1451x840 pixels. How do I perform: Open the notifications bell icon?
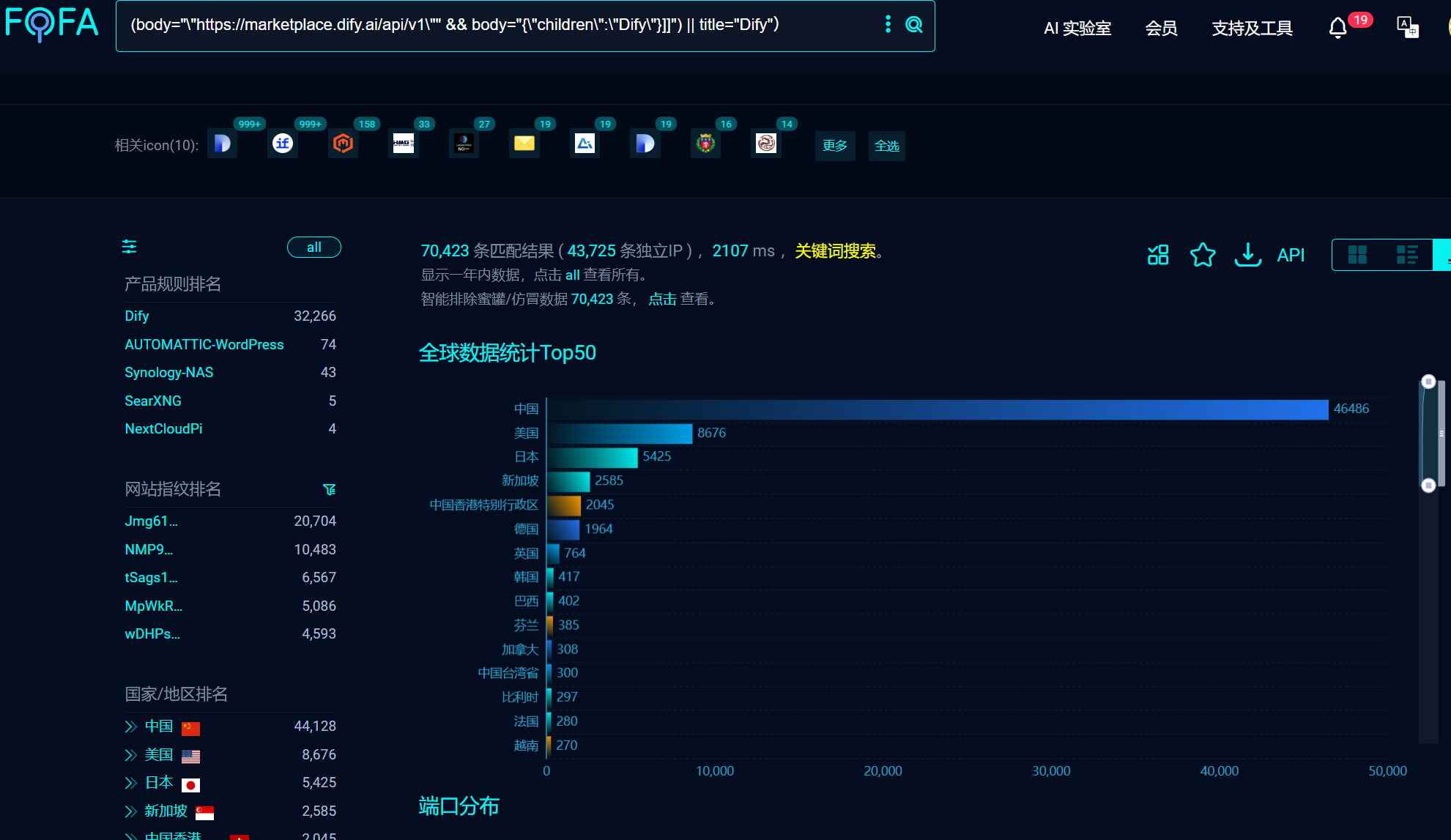(x=1337, y=28)
